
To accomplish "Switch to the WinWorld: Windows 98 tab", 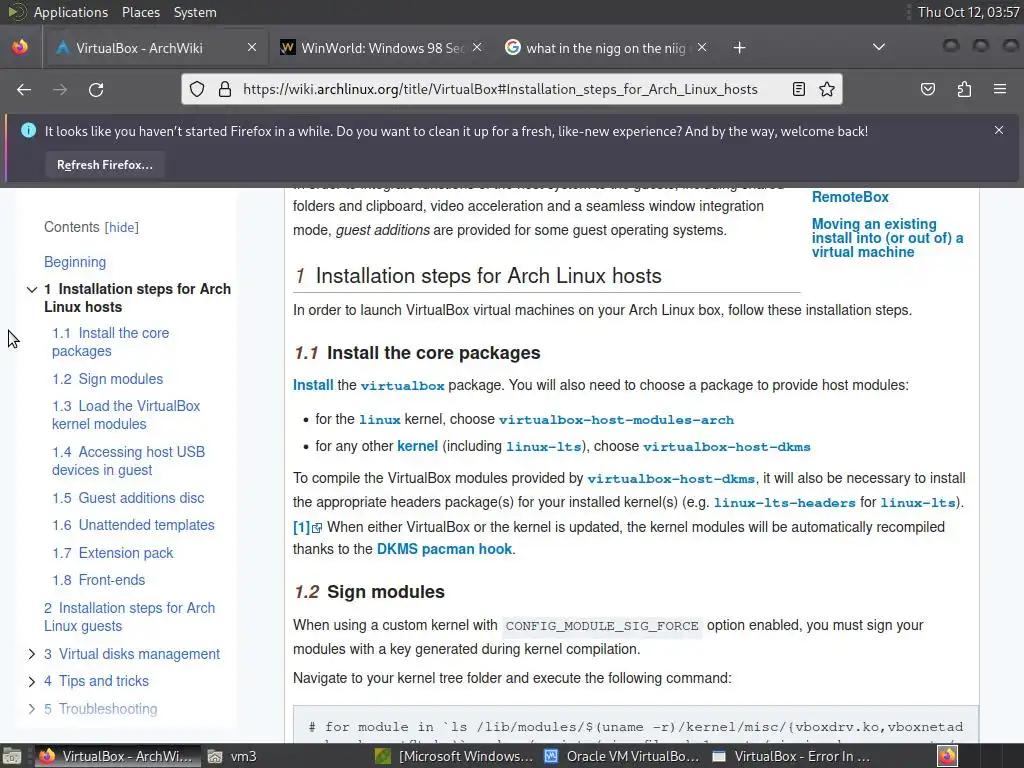I will [x=381, y=48].
